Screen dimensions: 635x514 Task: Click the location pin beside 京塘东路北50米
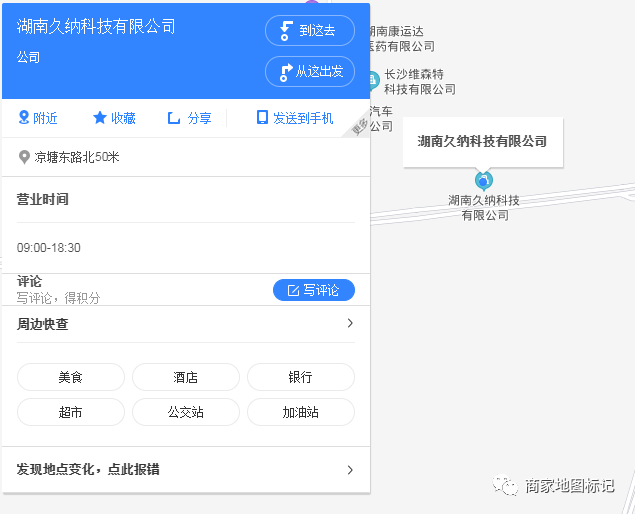[x=24, y=157]
